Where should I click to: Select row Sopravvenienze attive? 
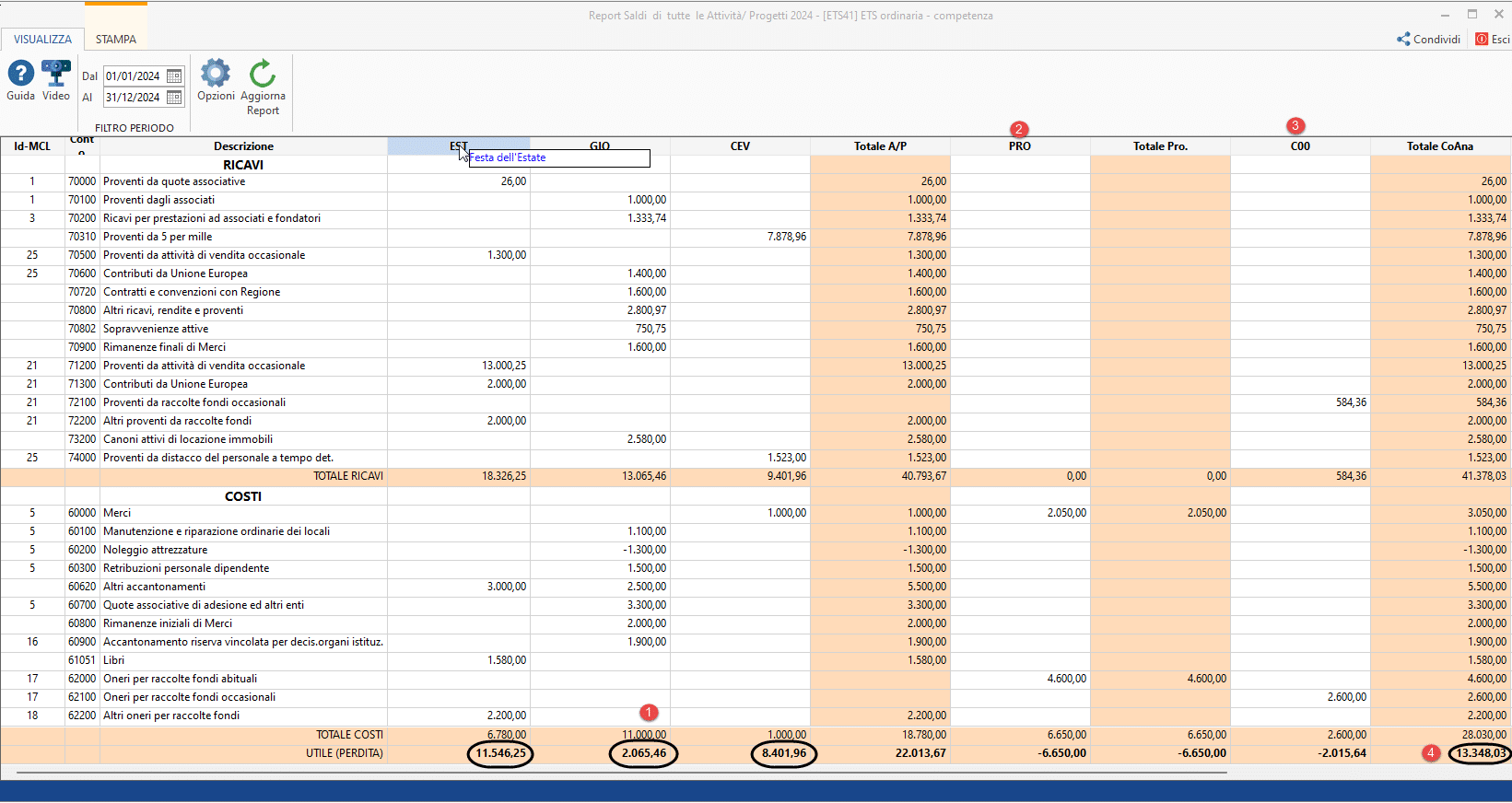756,329
